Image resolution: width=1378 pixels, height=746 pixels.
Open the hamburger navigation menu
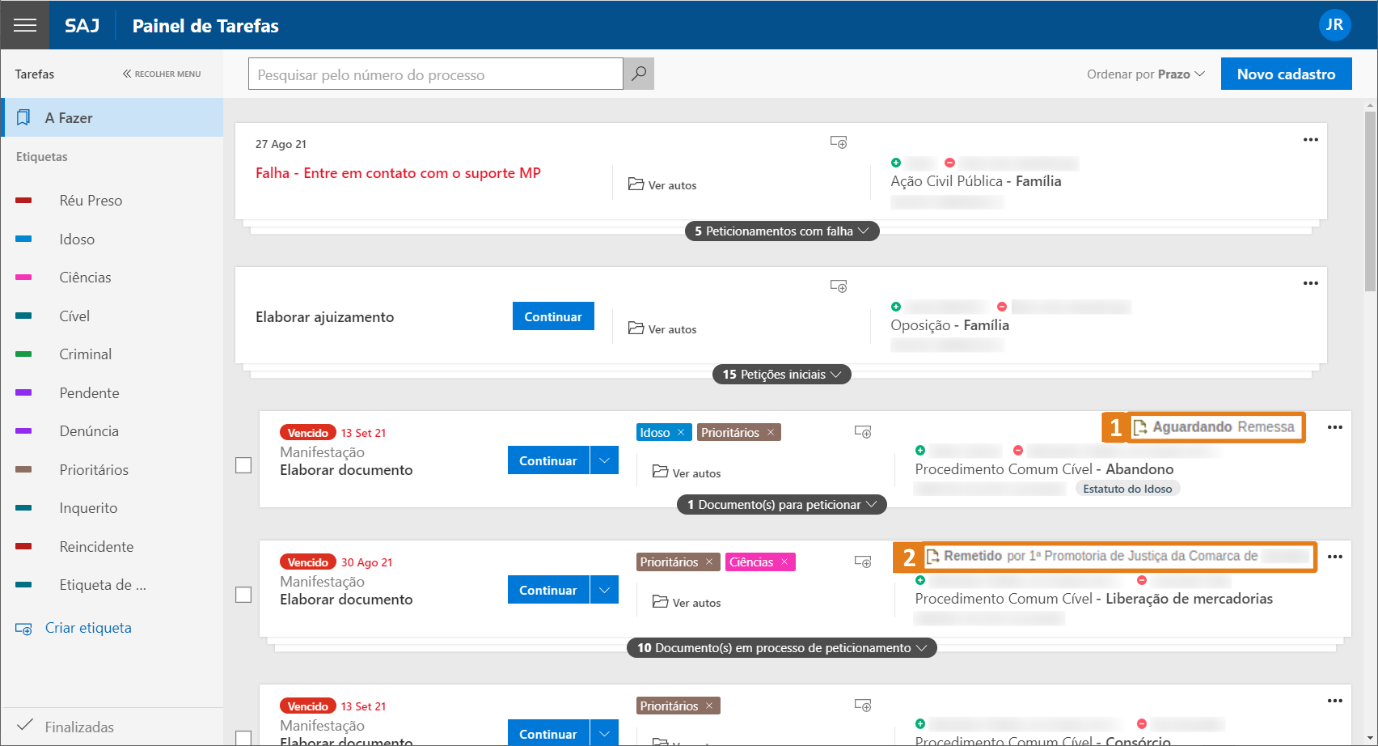[x=25, y=25]
